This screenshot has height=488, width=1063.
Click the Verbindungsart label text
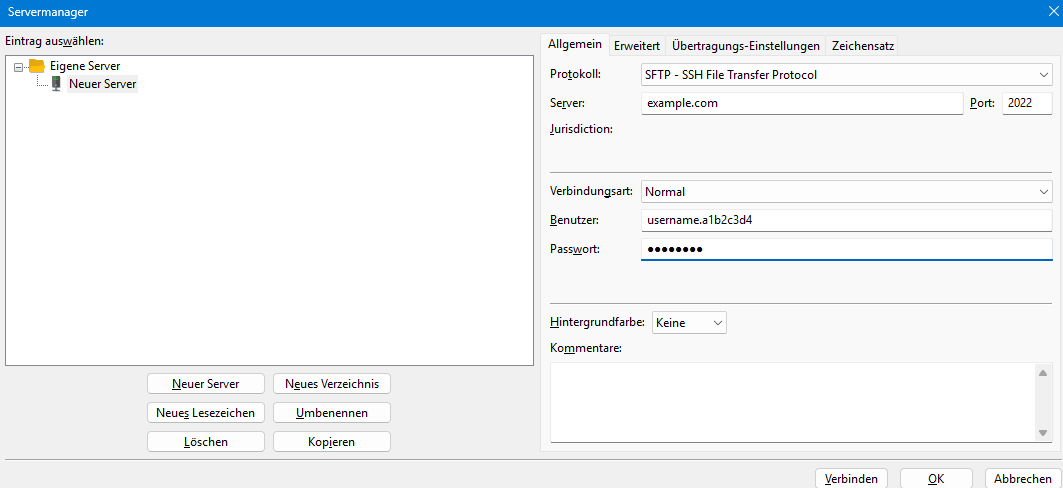(592, 190)
